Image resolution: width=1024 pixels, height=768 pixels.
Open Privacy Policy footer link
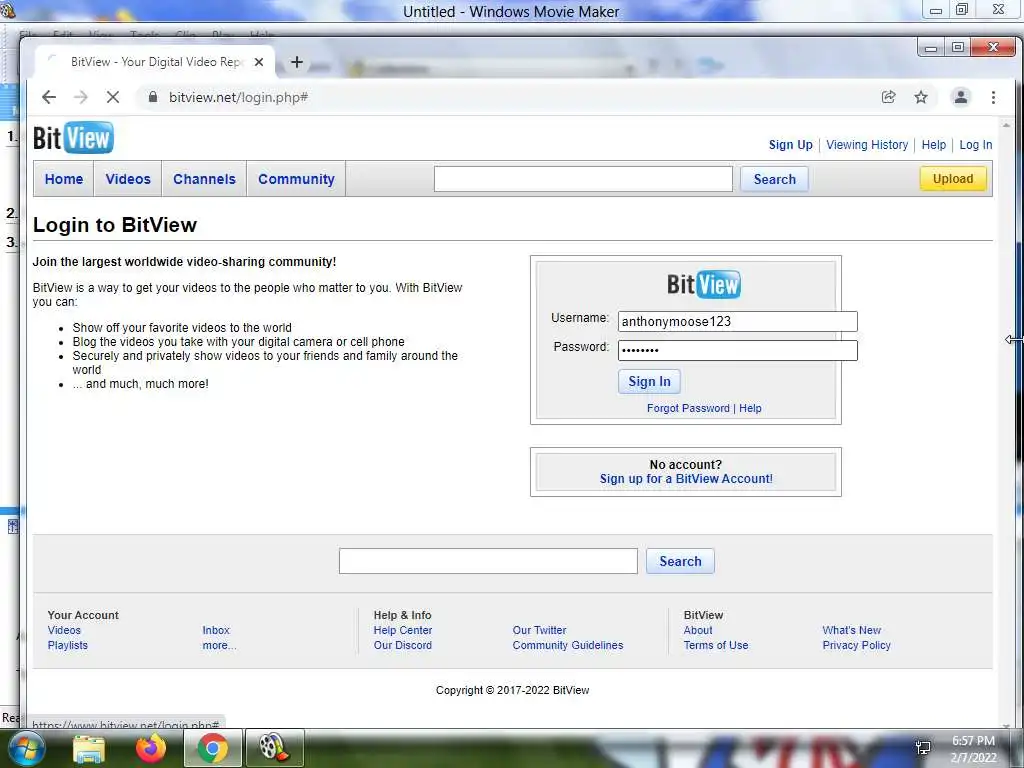856,645
